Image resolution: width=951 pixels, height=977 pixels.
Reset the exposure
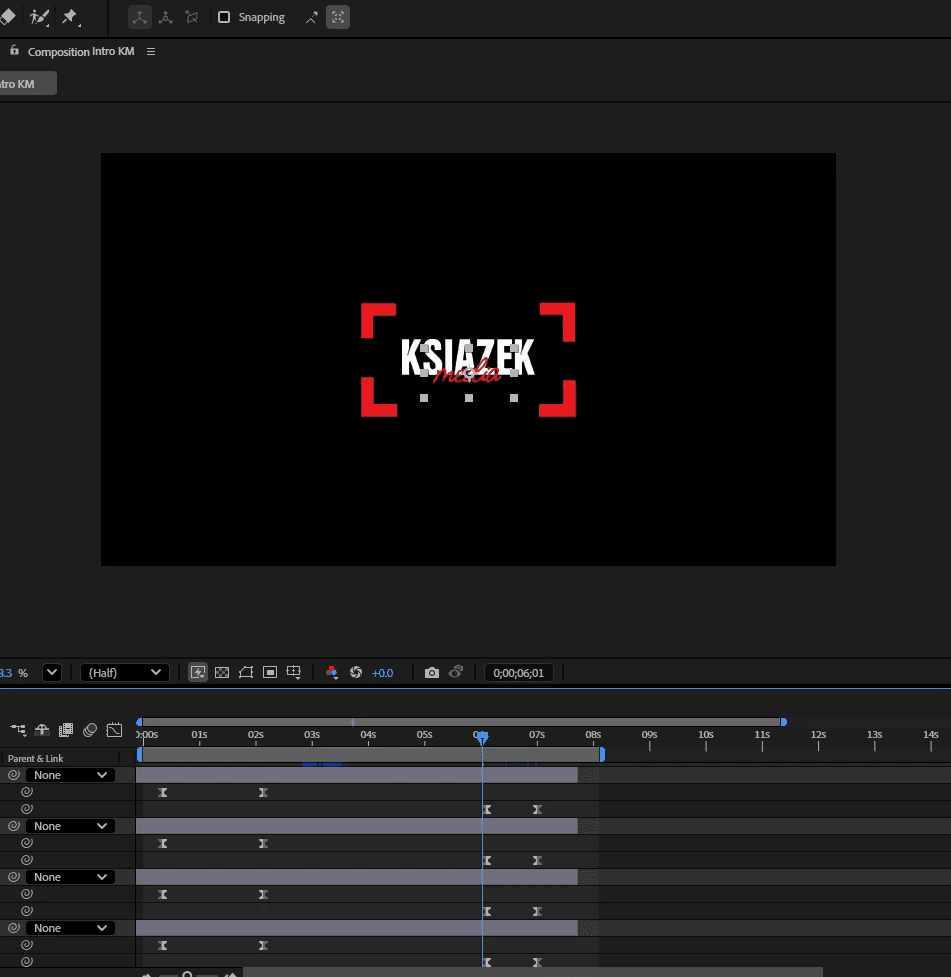(x=356, y=672)
